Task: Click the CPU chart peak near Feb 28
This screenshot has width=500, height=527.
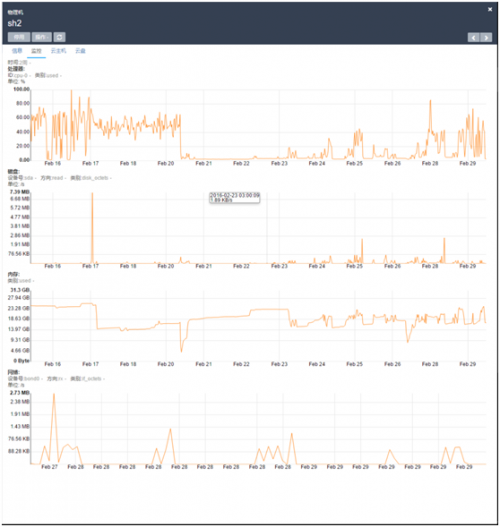Action: [x=430, y=101]
